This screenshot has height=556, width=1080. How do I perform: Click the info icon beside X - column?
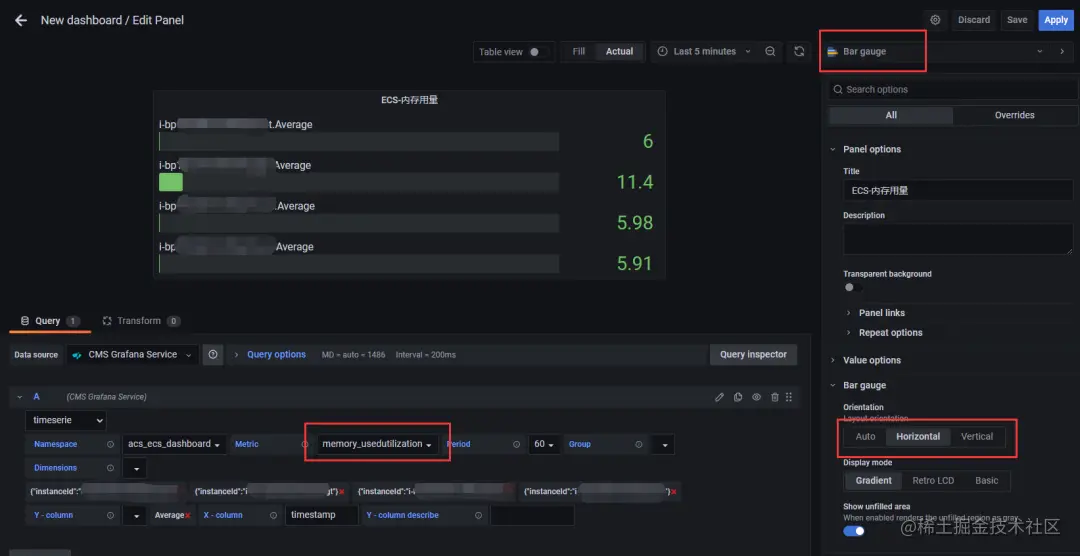click(273, 515)
